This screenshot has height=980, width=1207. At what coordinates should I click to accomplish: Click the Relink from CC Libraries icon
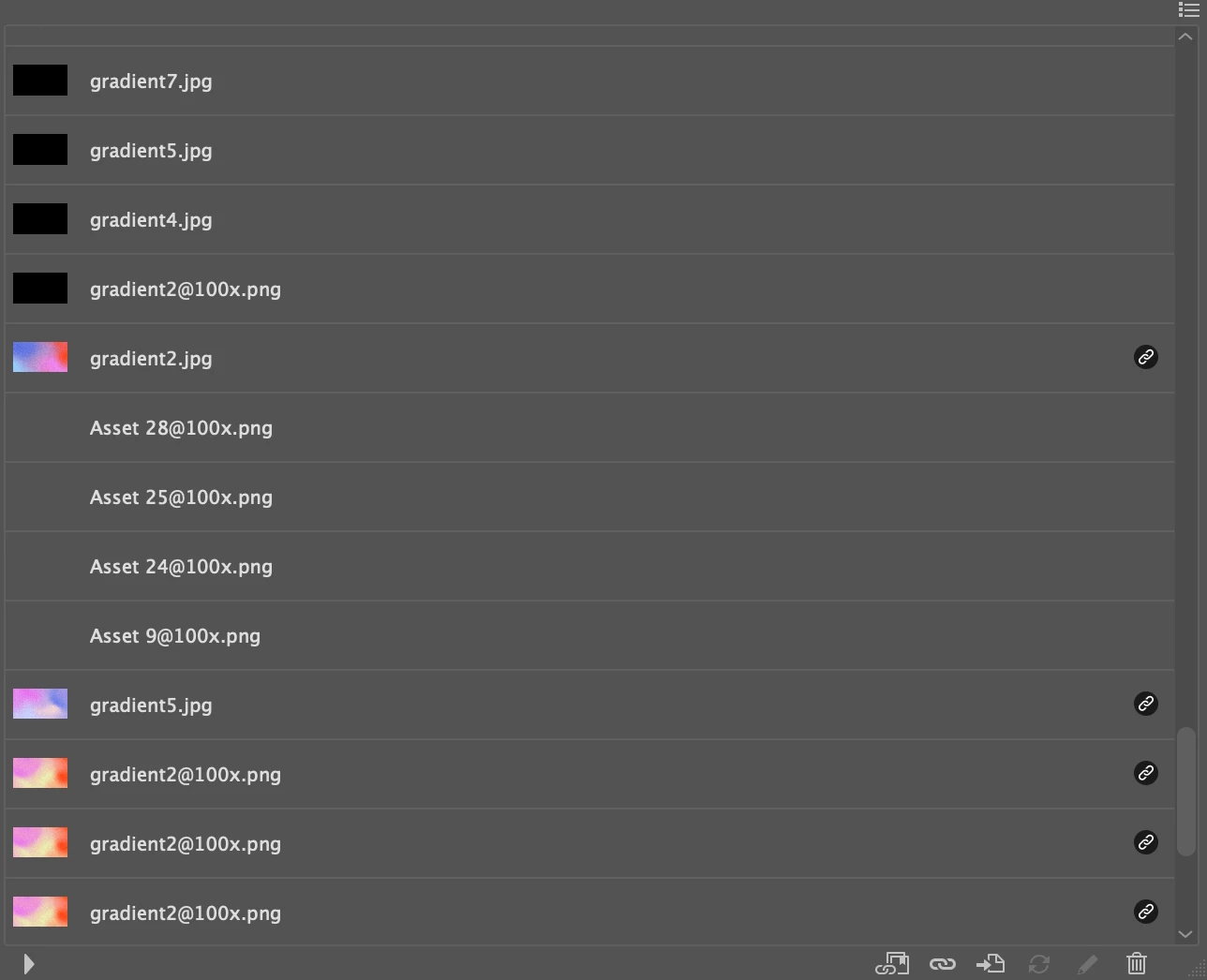click(x=892, y=963)
